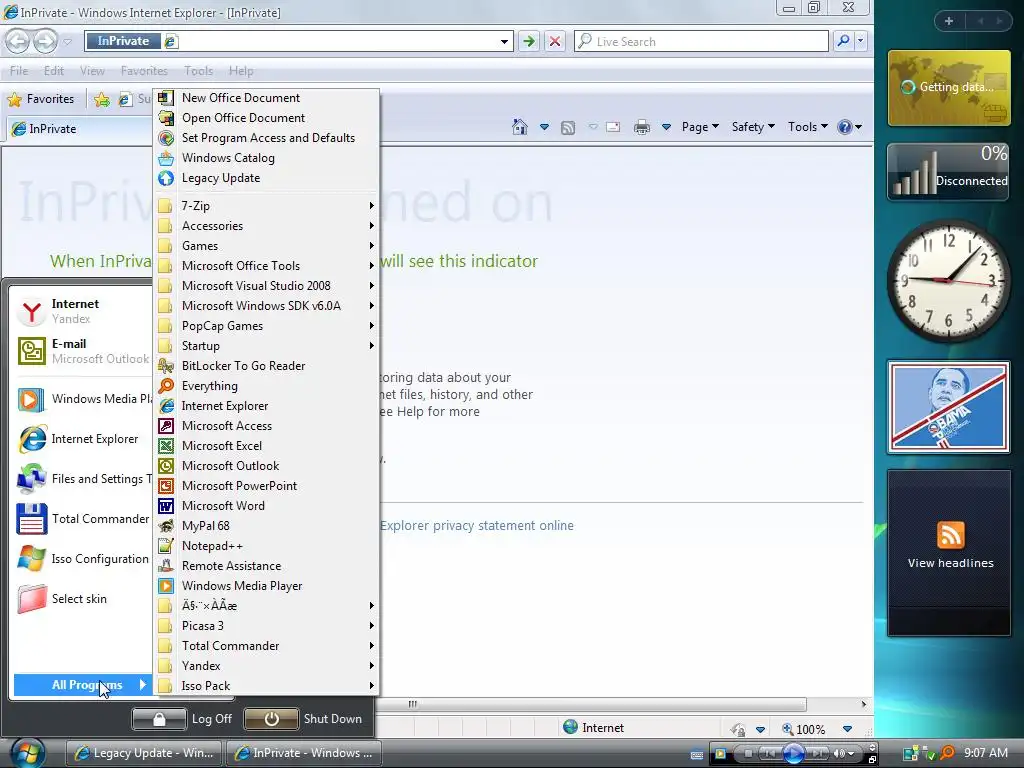Open the zoom level 100% dropdown

click(x=847, y=729)
